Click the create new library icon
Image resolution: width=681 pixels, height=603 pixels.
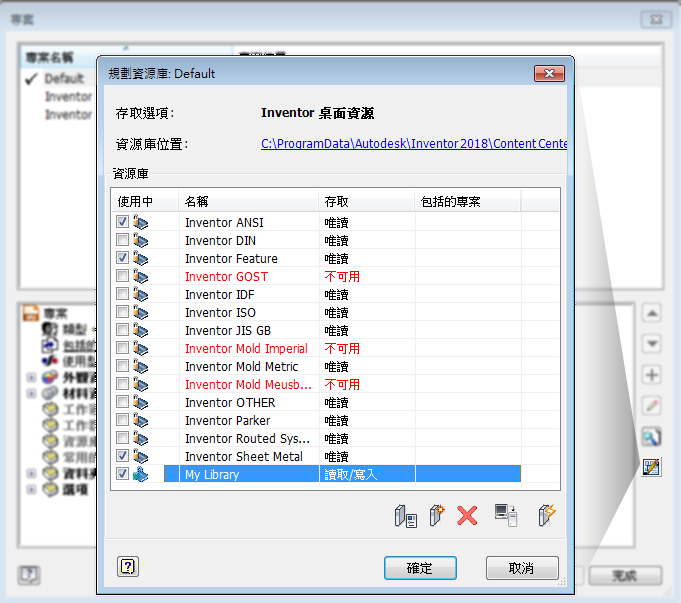436,515
